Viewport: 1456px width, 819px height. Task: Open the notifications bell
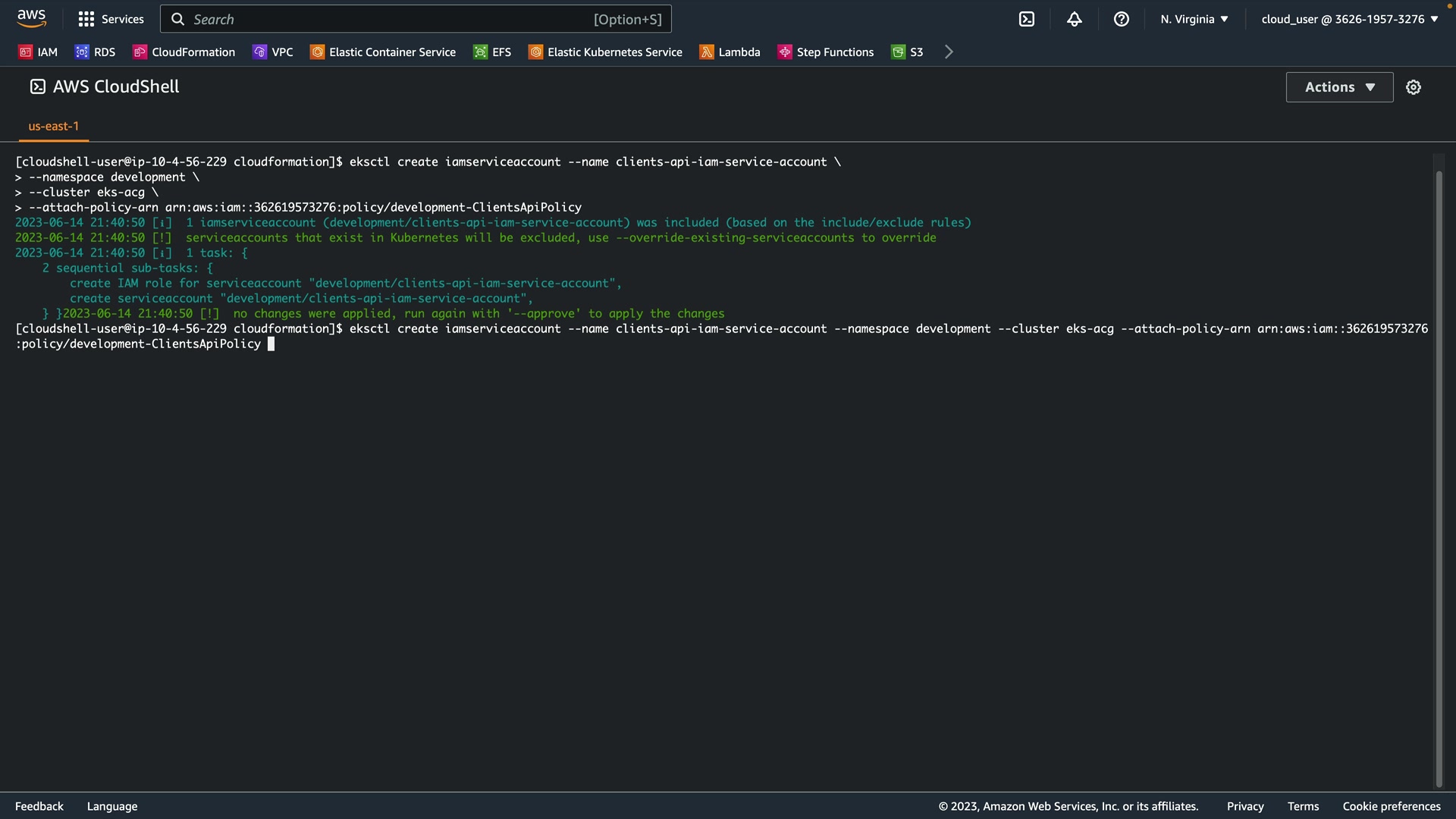pyautogui.click(x=1074, y=19)
